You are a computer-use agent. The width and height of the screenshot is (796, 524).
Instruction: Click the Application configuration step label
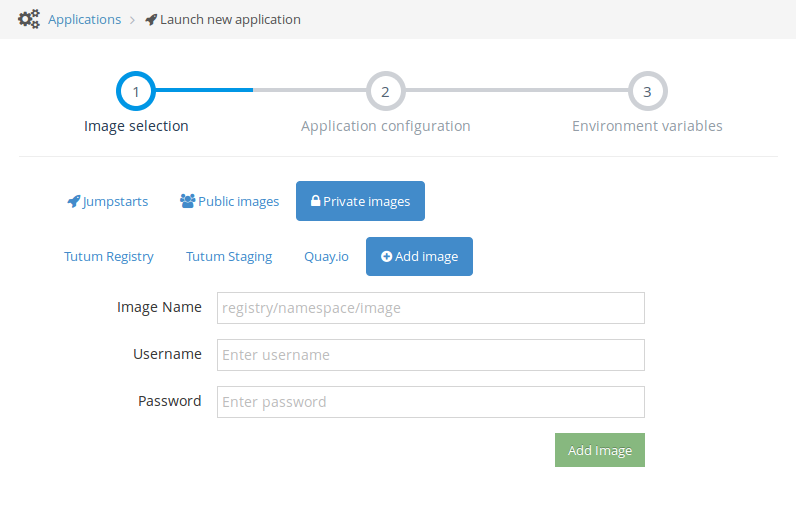[x=385, y=126]
